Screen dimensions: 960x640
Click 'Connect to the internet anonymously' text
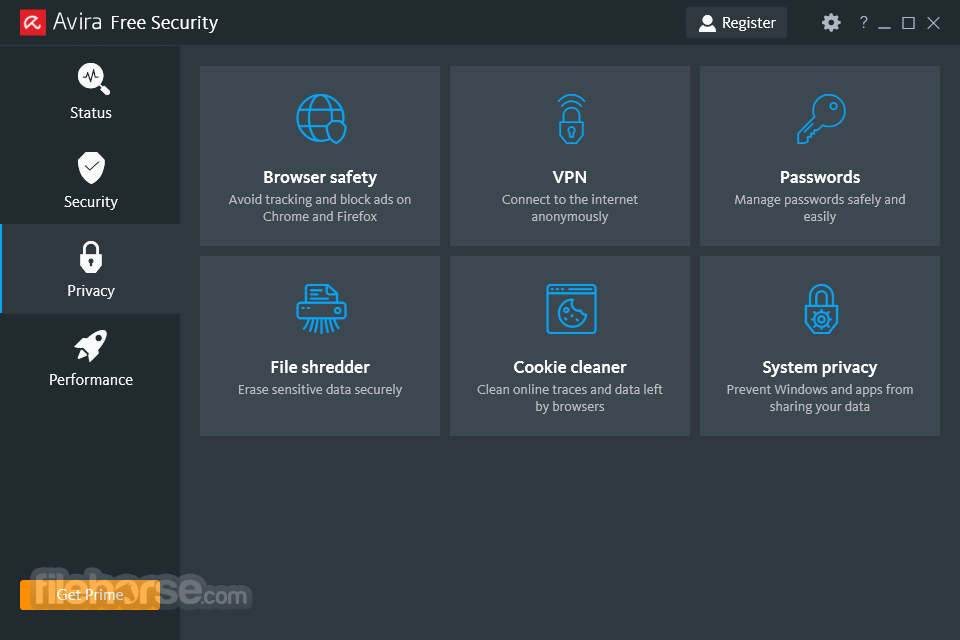(x=569, y=208)
